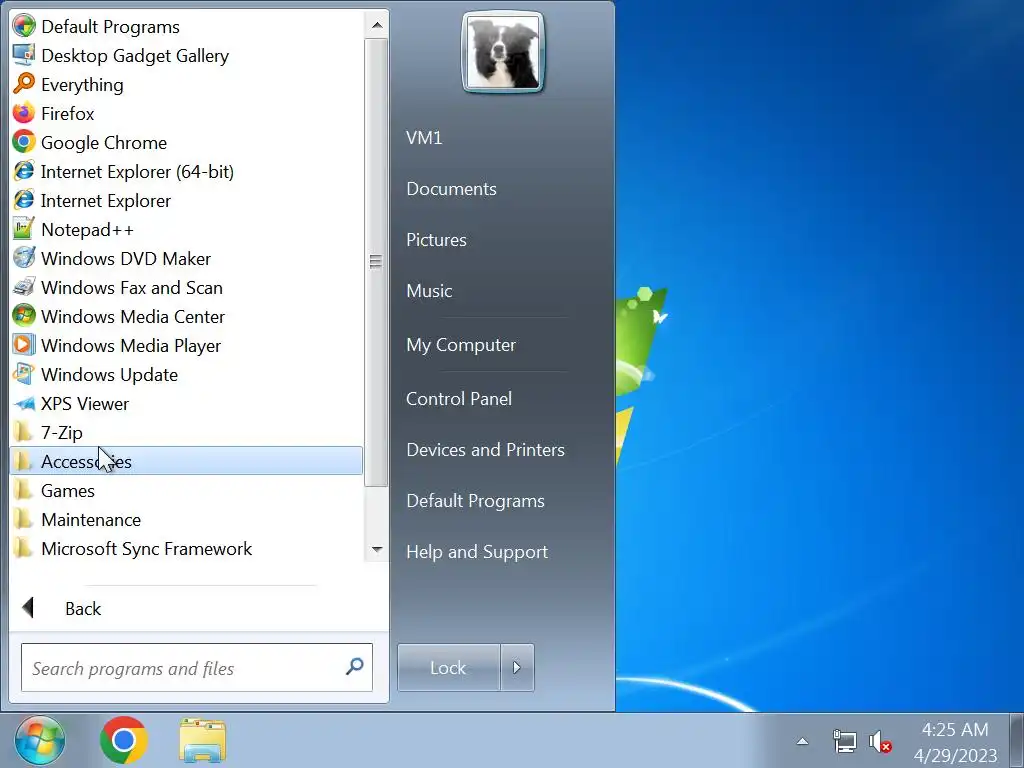This screenshot has width=1024, height=768.
Task: Go Back to the pinned programs view
Action: pyautogui.click(x=63, y=608)
